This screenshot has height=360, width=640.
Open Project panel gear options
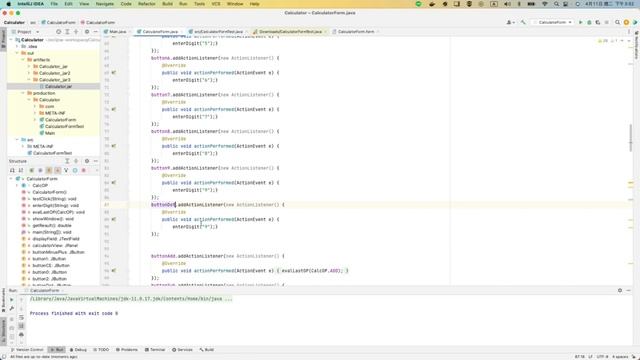(x=87, y=31)
